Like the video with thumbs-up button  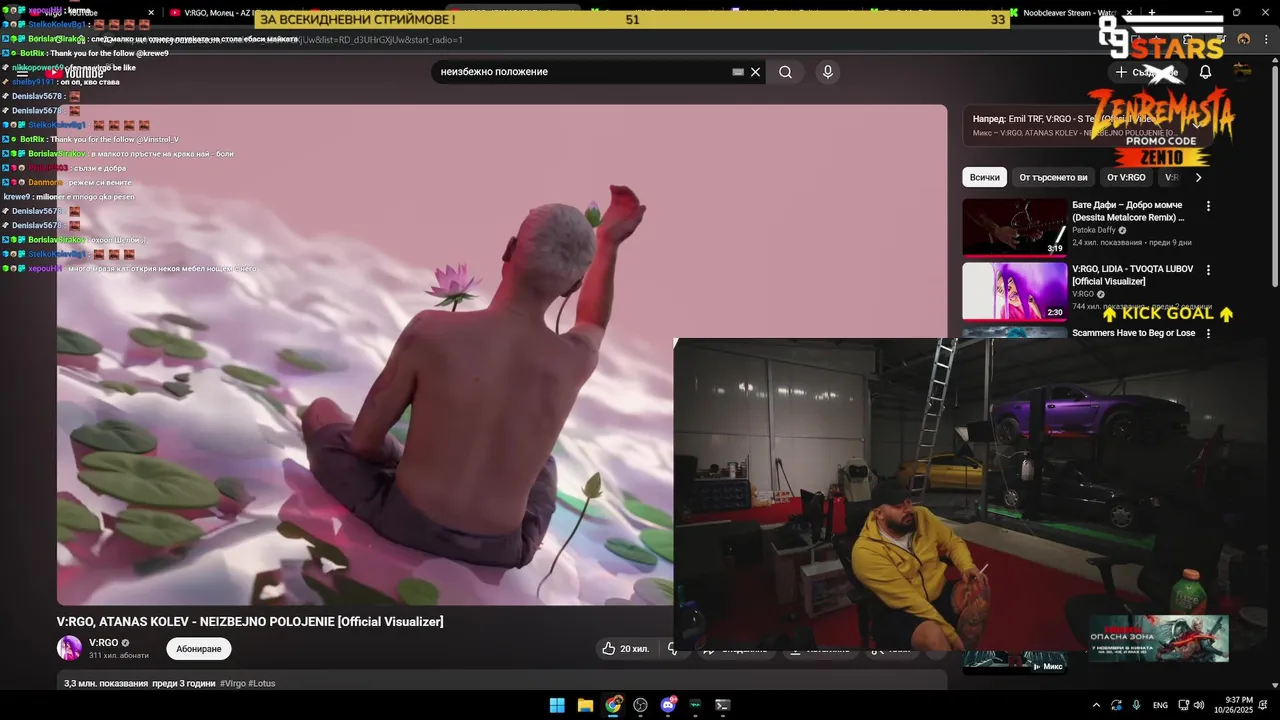click(x=625, y=649)
